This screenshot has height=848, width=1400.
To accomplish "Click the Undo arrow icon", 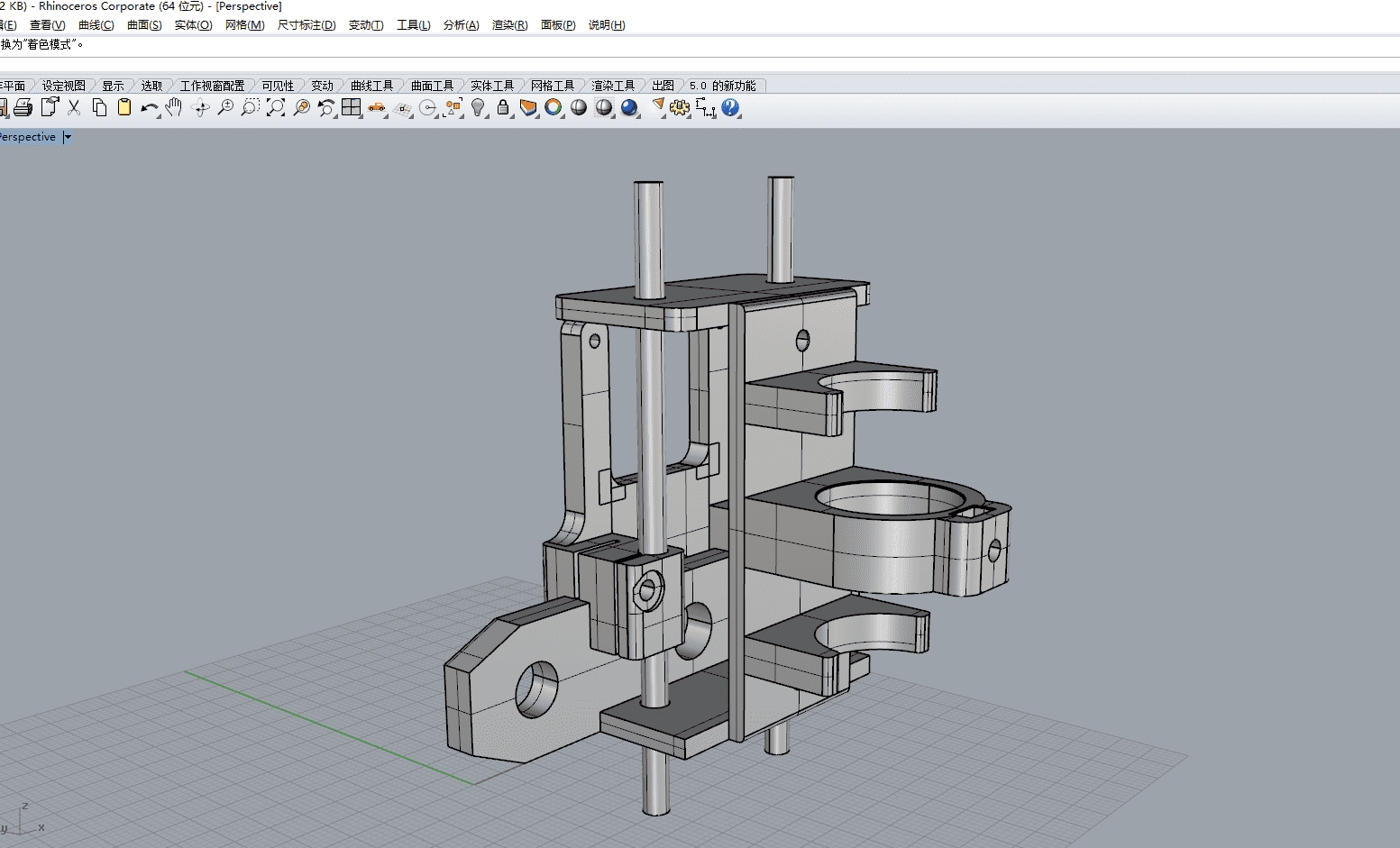I will point(149,108).
